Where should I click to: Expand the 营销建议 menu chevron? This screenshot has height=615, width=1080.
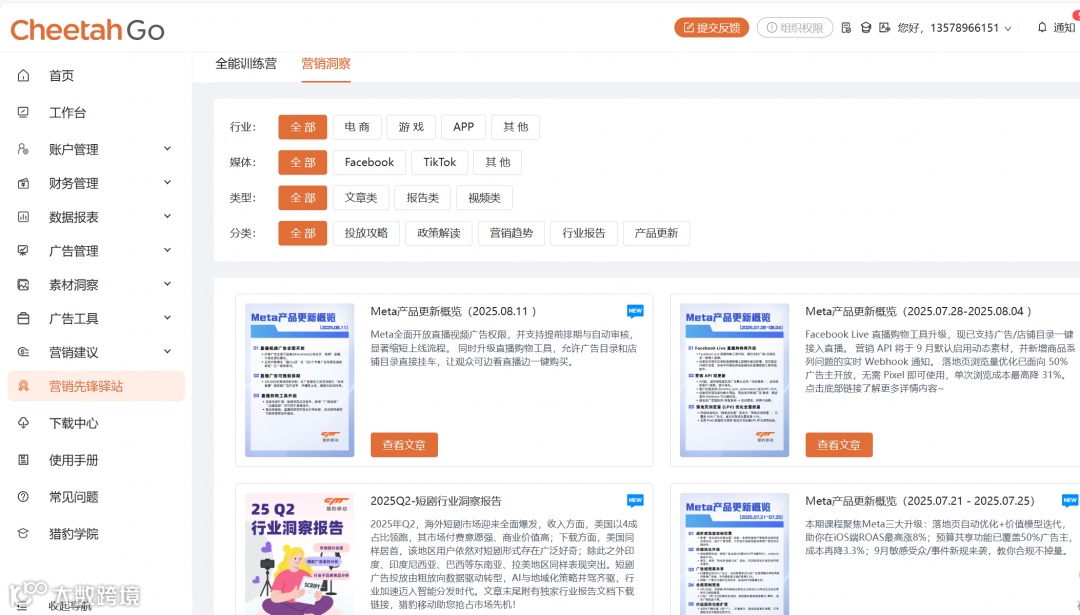[x=167, y=351]
